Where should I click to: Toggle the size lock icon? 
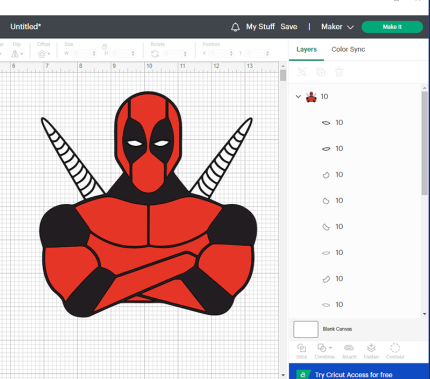[104, 46]
